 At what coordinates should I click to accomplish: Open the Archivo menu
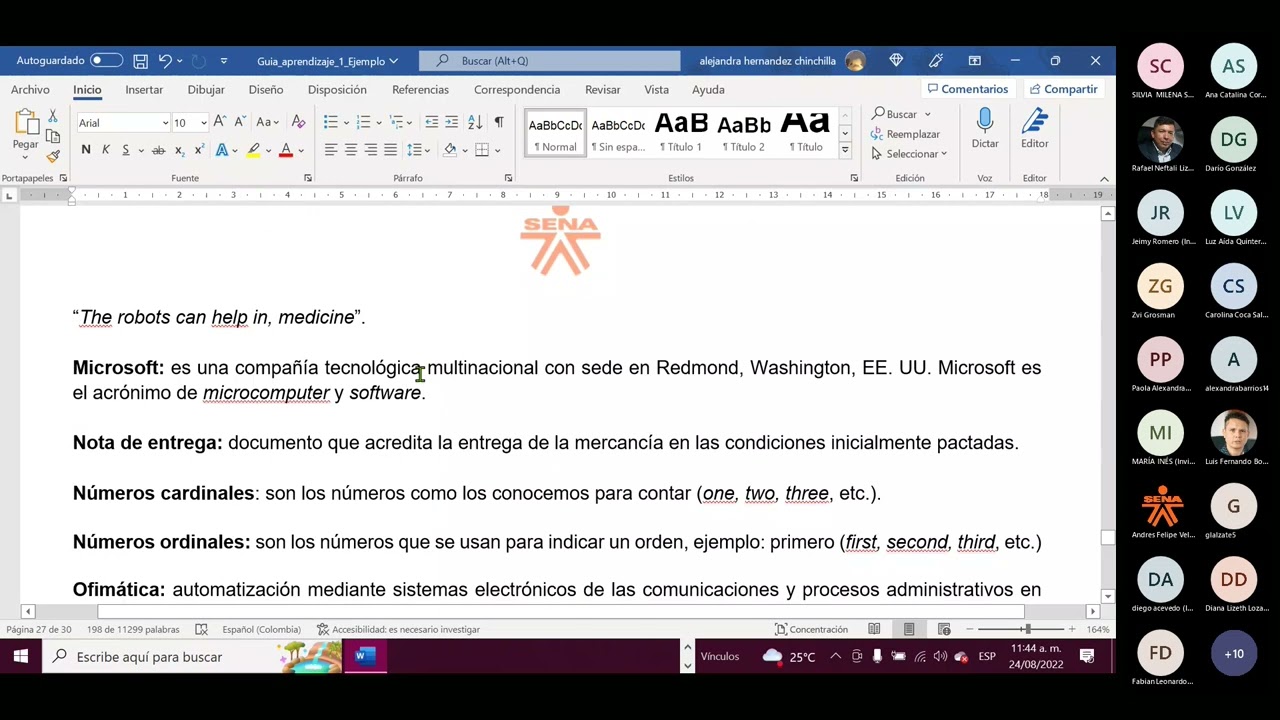click(x=30, y=89)
